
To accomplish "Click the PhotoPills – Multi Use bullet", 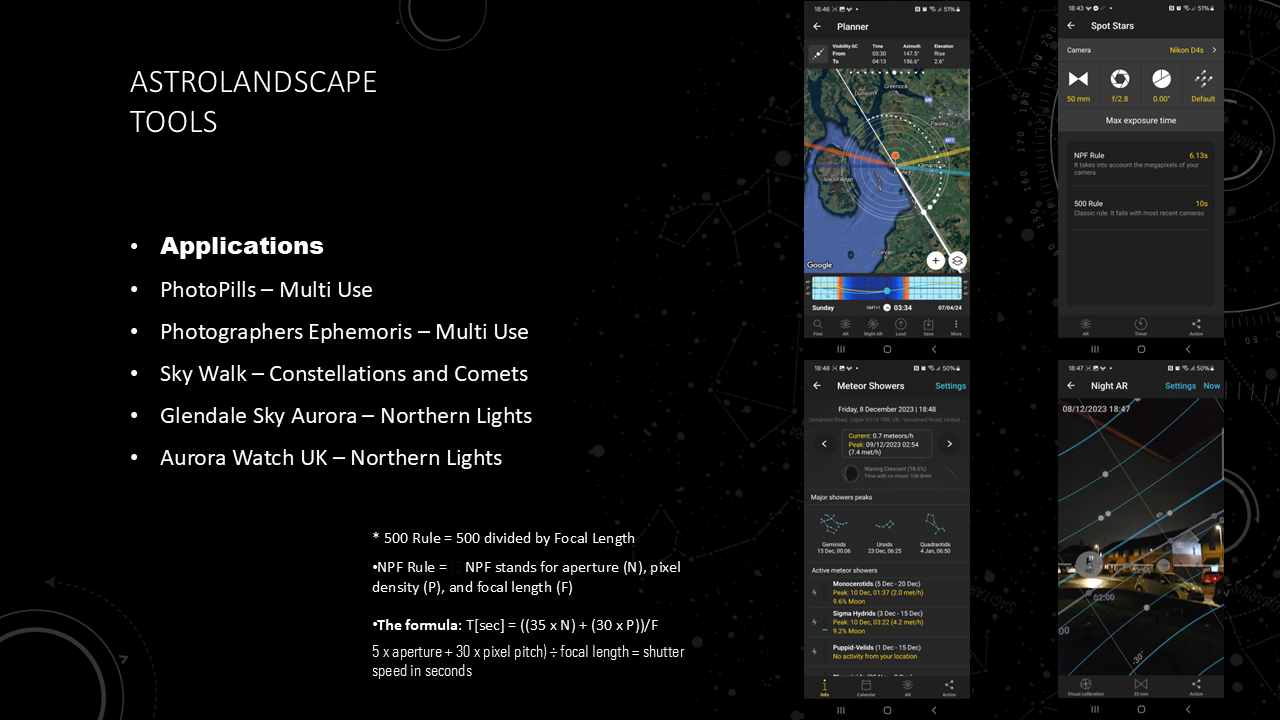I will 266,290.
